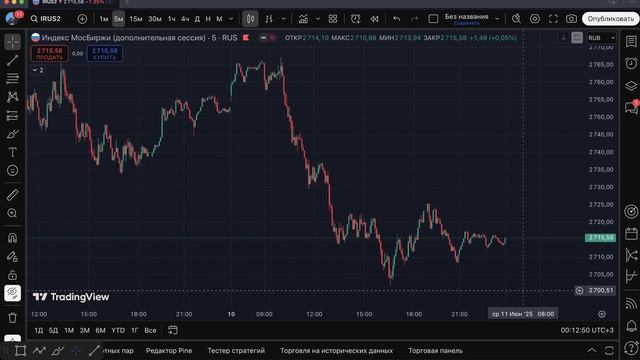
Task: Open layout grid selector
Action: tap(333, 19)
